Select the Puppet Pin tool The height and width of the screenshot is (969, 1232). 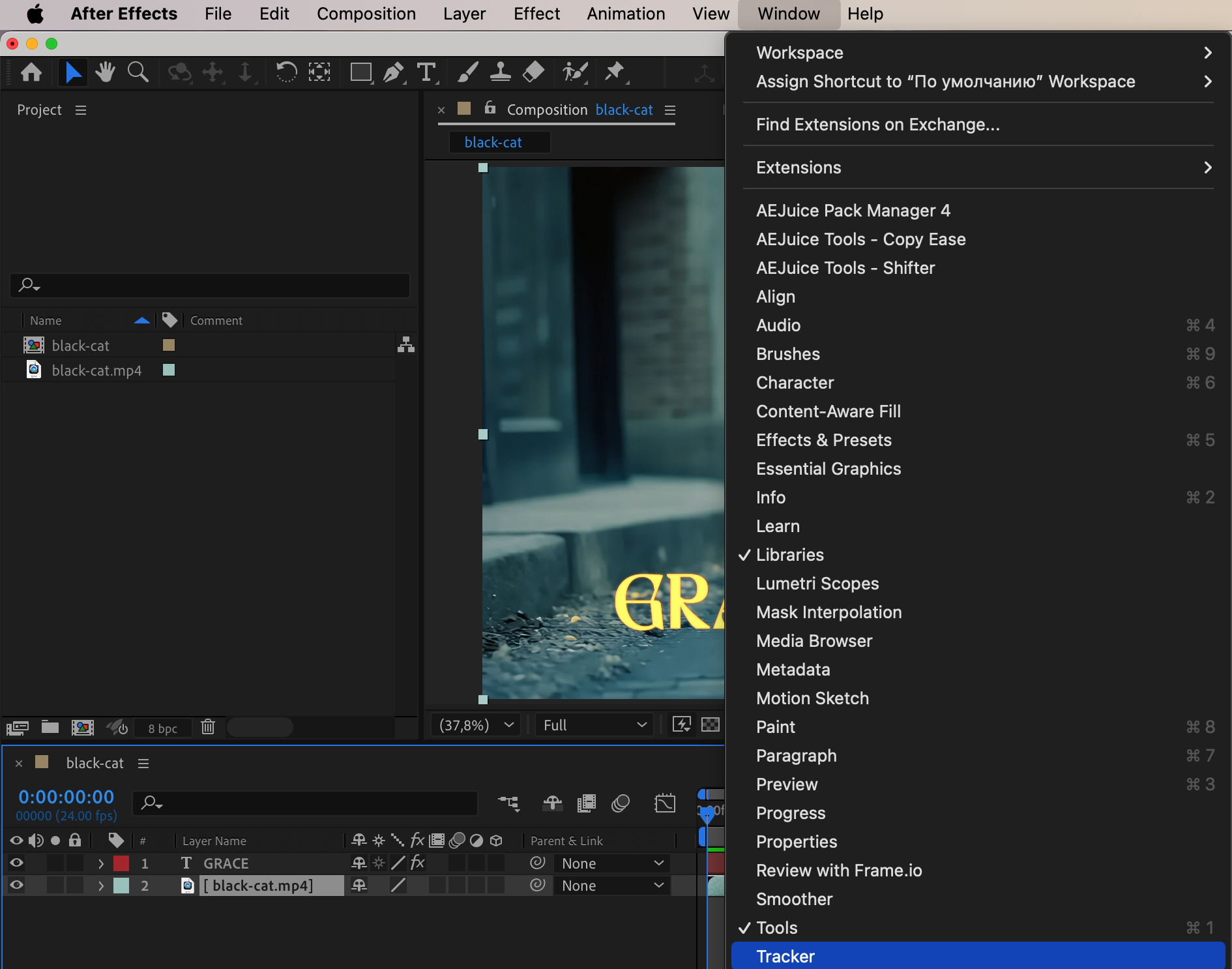pos(614,72)
